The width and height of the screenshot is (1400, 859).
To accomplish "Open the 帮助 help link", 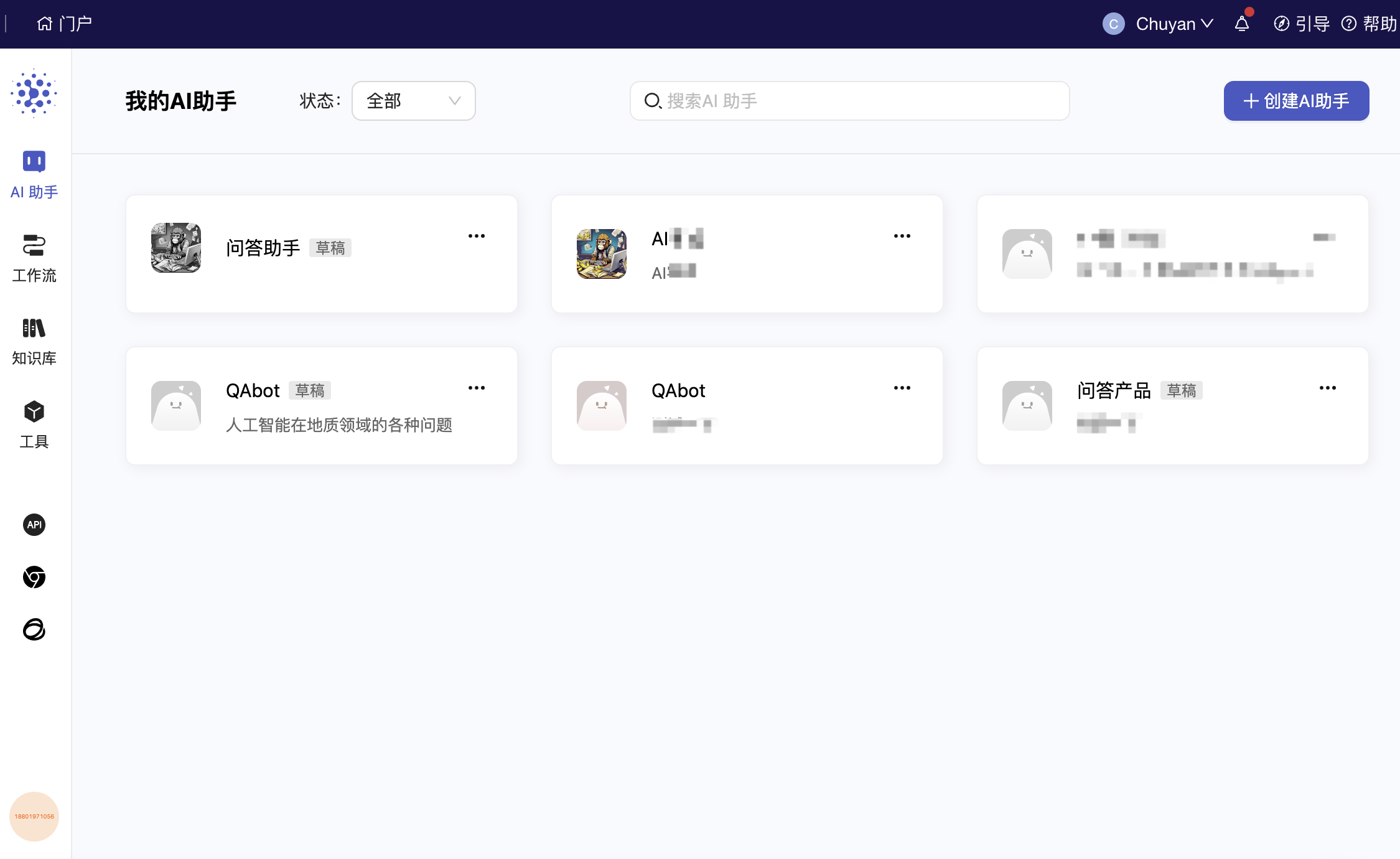I will point(1370,24).
